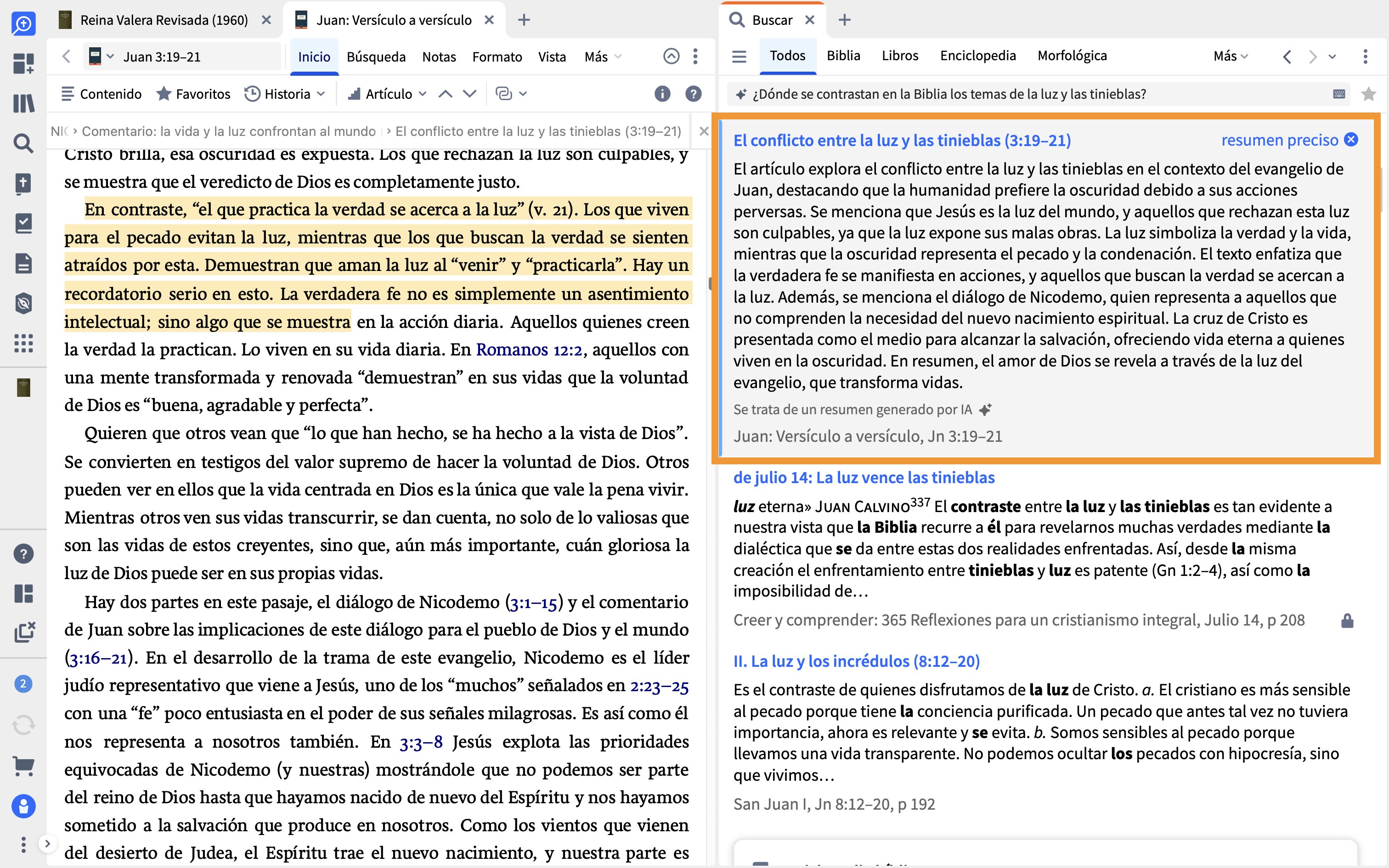
Task: Collapse the ribbon with circled chevron
Action: click(671, 56)
